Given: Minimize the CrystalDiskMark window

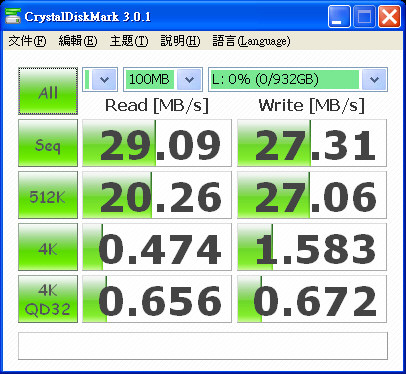Looking at the screenshot, I should pyautogui.click(x=339, y=16).
